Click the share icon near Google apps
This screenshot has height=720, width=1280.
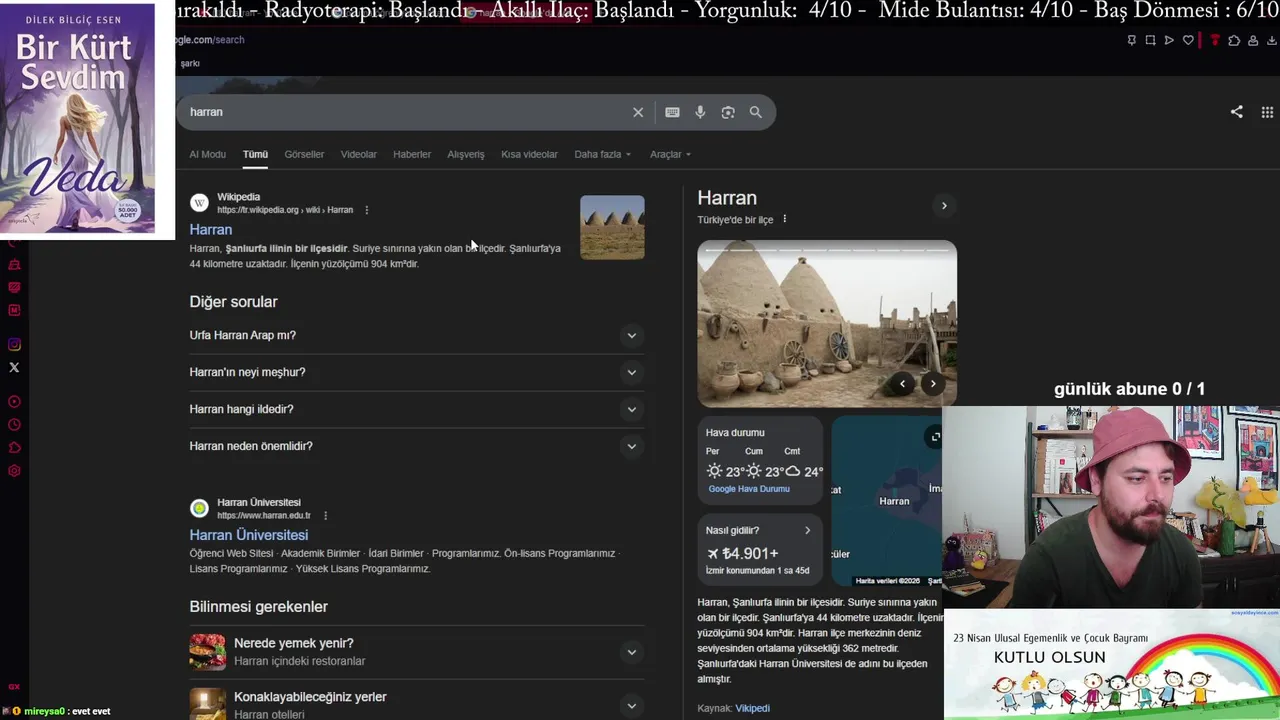(x=1237, y=112)
